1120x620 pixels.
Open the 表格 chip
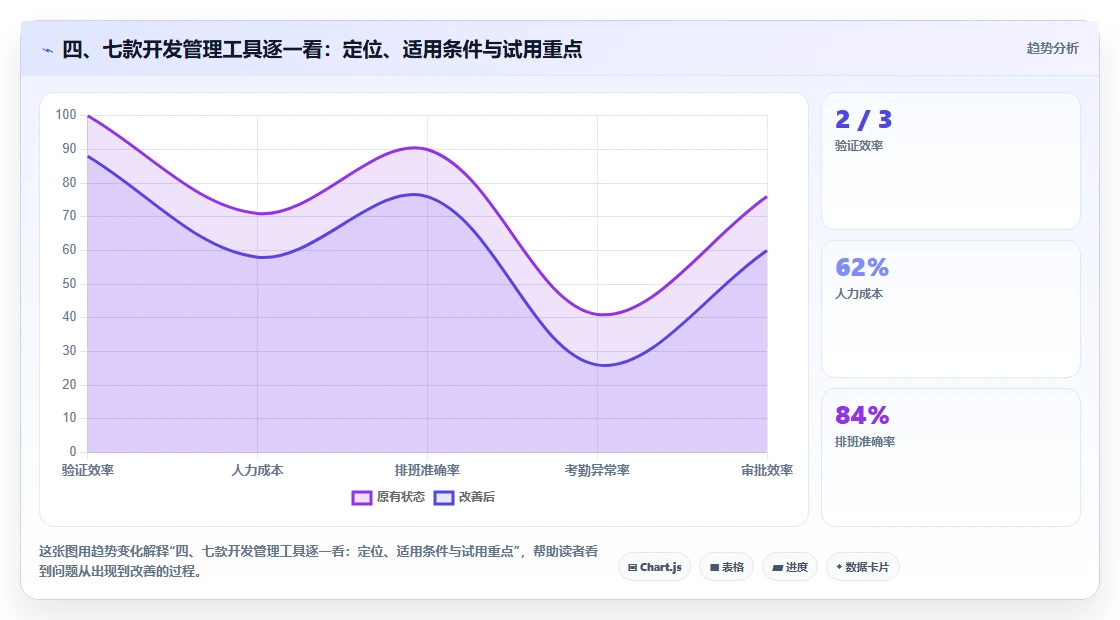point(726,567)
